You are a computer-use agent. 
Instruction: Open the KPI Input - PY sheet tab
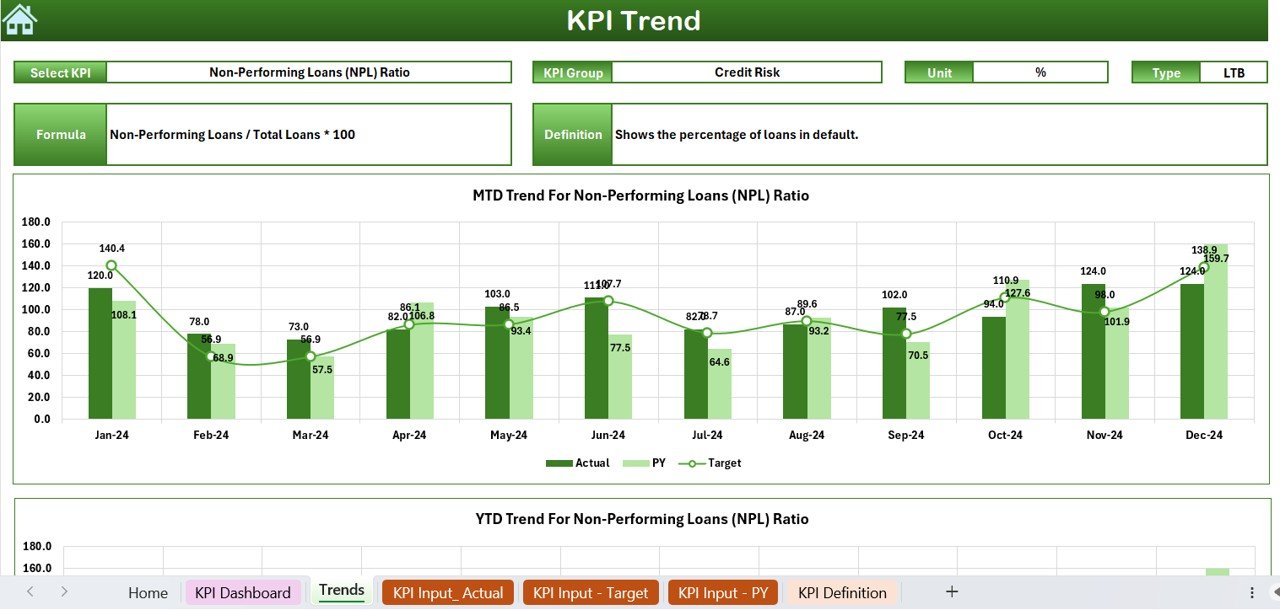[723, 593]
